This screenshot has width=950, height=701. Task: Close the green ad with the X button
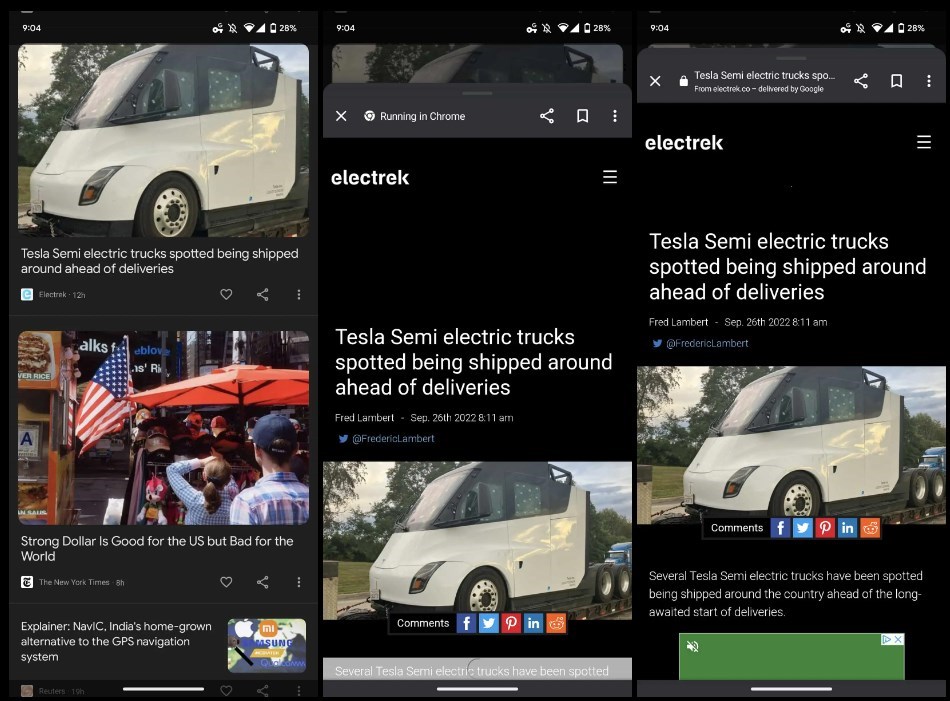[898, 639]
